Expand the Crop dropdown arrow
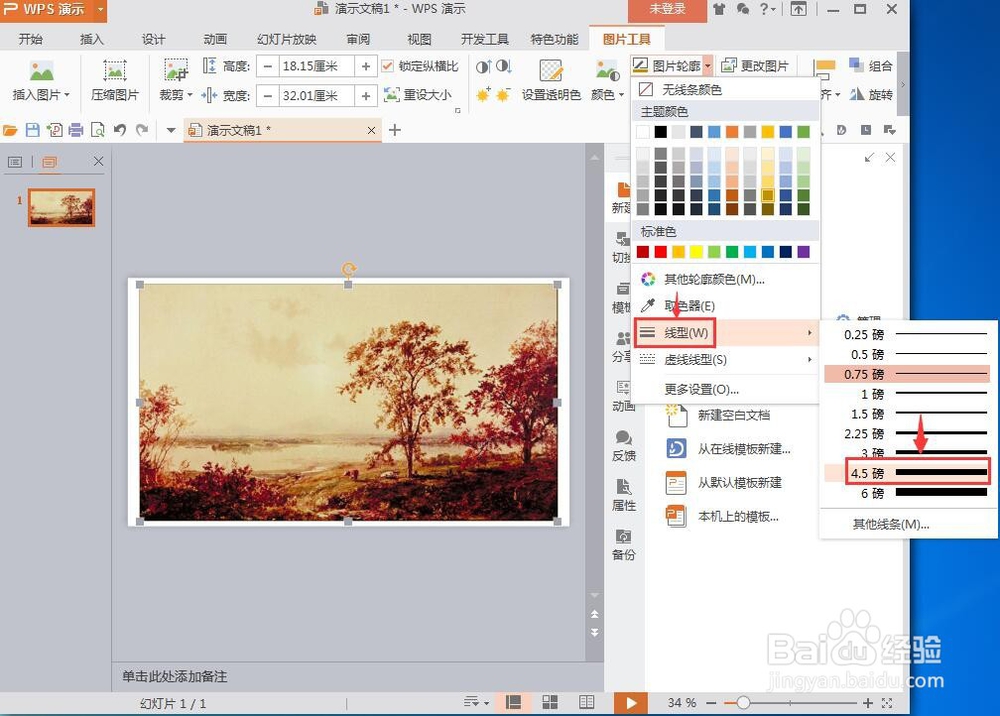The height and width of the screenshot is (716, 1000). point(189,95)
